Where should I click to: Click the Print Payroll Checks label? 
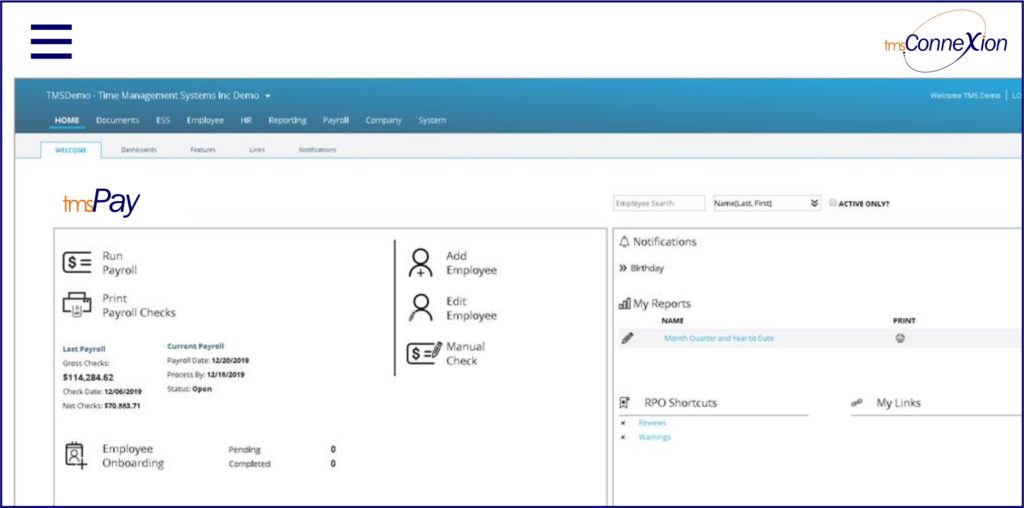139,306
